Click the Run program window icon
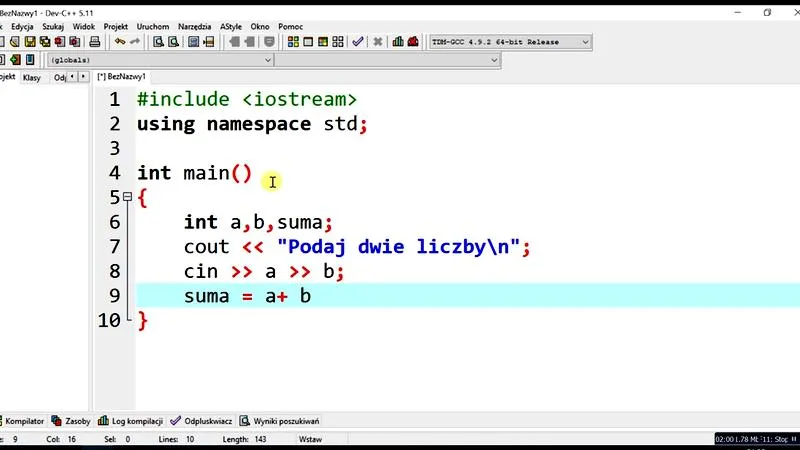 pyautogui.click(x=308, y=42)
